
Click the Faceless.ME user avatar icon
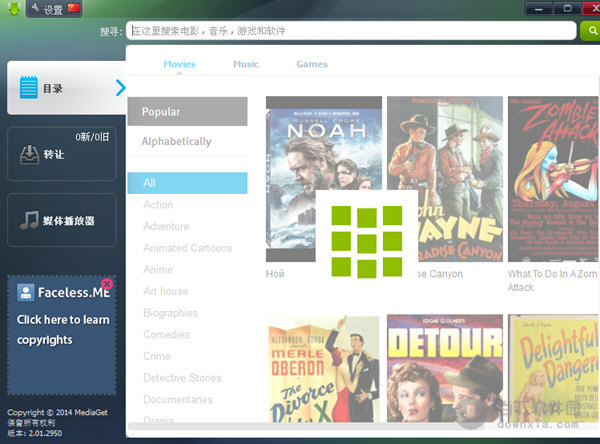pos(26,292)
